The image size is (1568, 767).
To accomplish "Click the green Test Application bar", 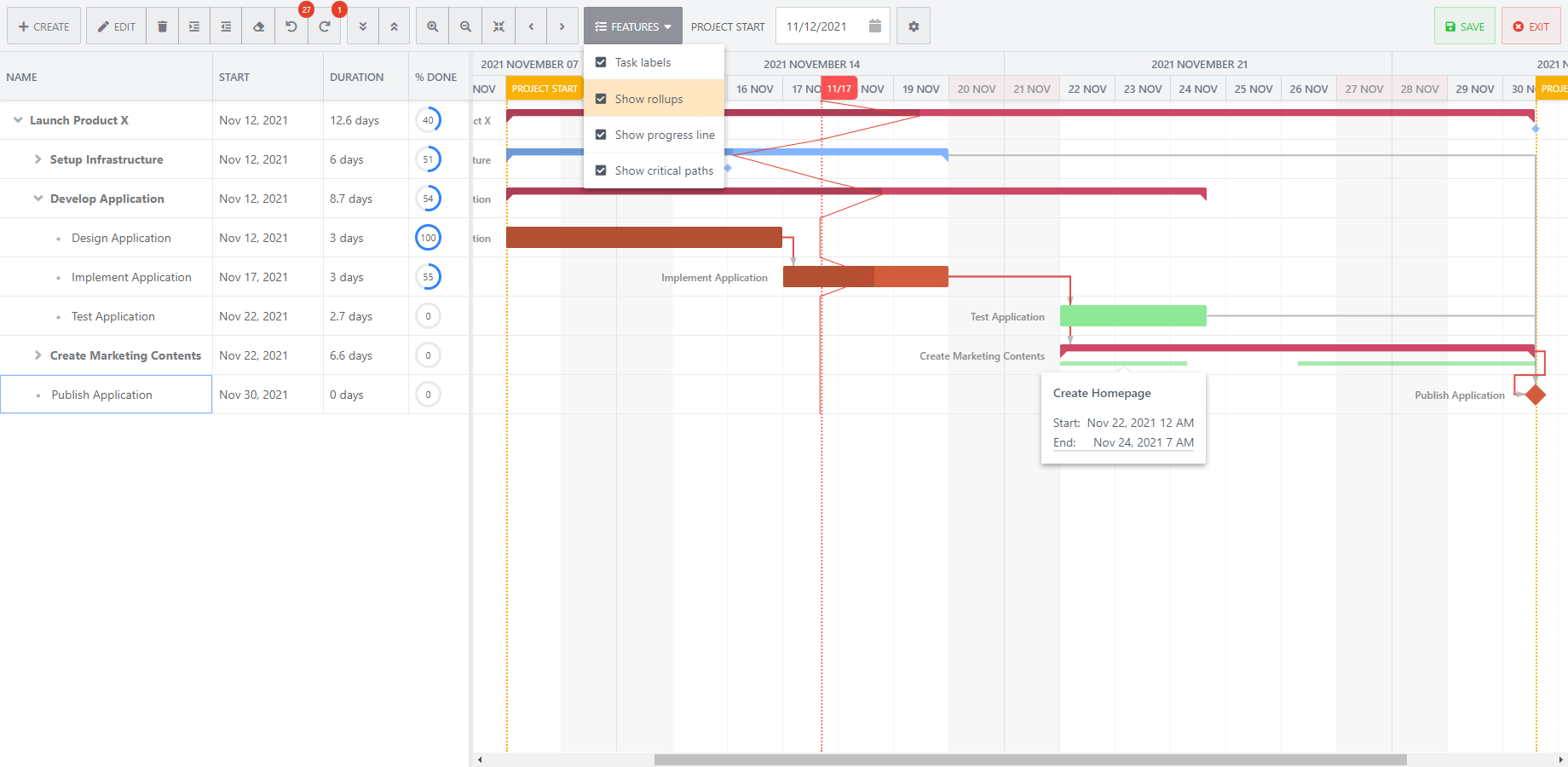I will tap(1133, 315).
